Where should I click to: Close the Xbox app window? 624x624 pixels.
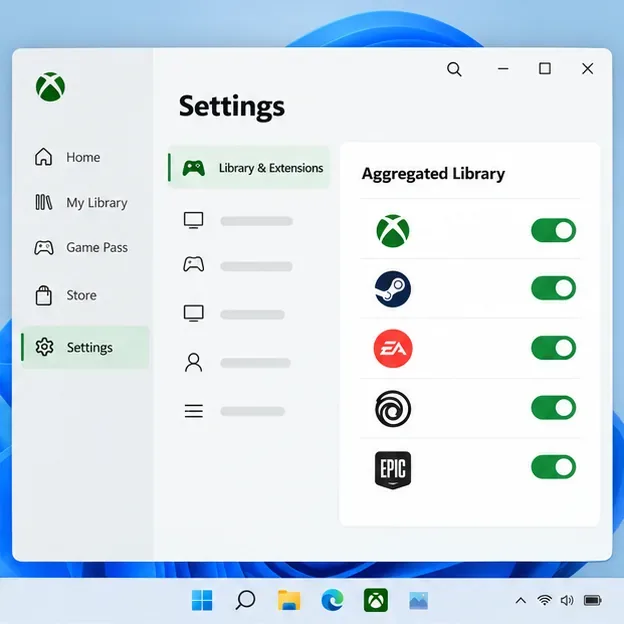click(587, 68)
